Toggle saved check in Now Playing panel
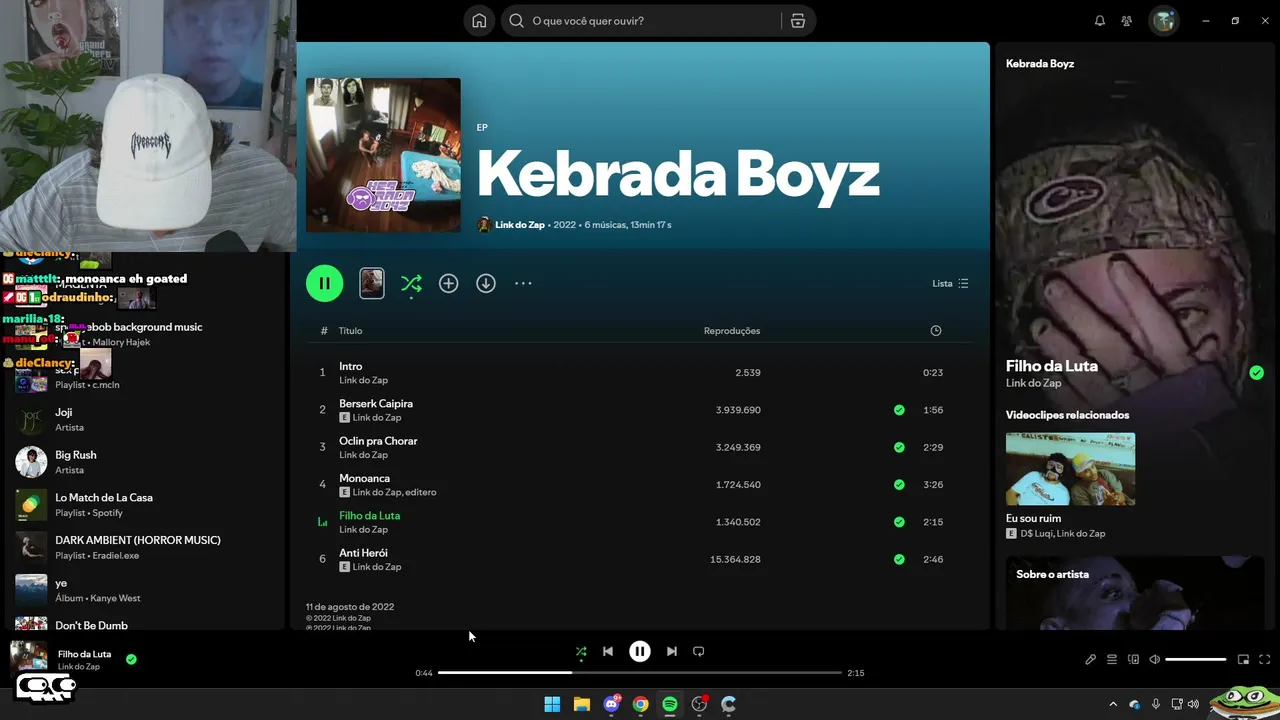This screenshot has width=1280, height=720. (x=1256, y=373)
